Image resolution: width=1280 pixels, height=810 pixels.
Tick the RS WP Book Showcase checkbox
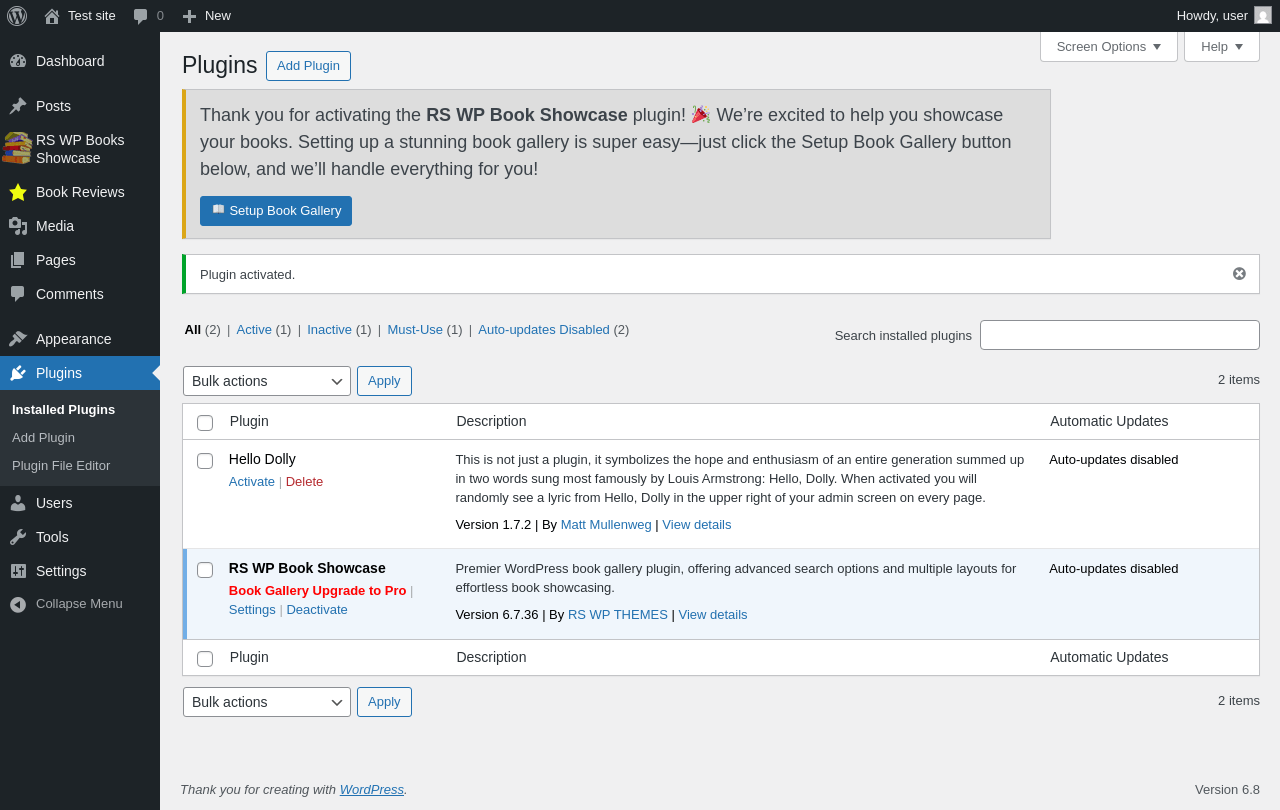point(205,570)
